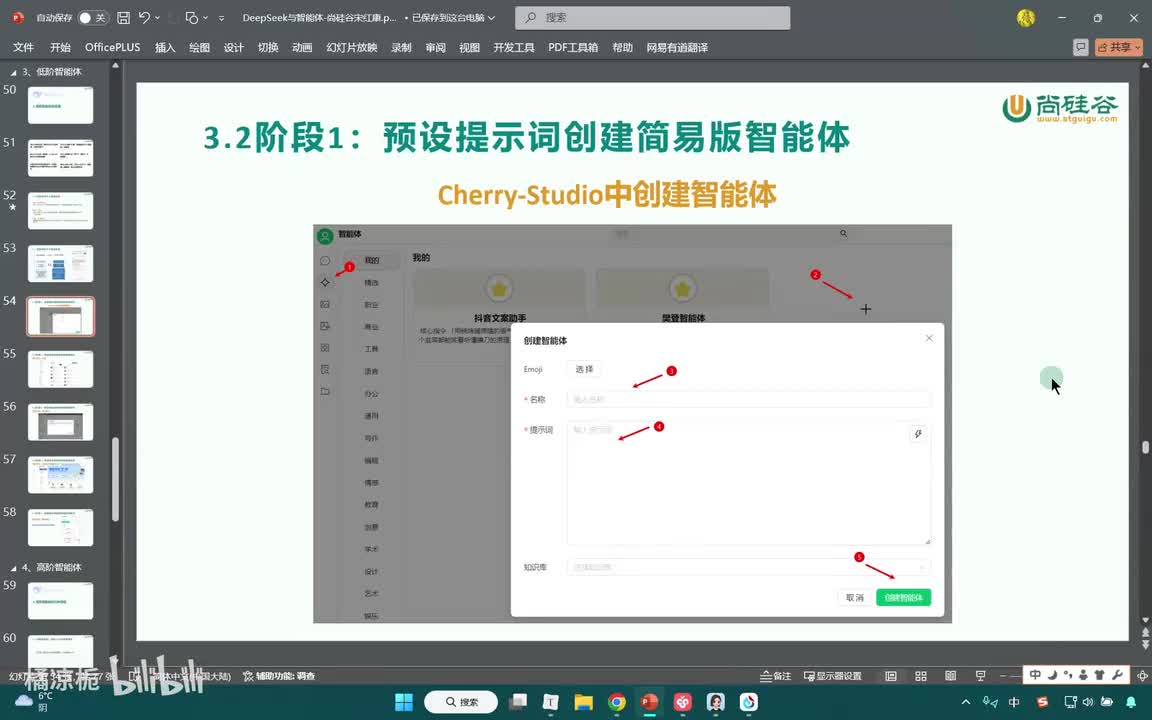Click the comments speech bubble icon

point(1080,47)
